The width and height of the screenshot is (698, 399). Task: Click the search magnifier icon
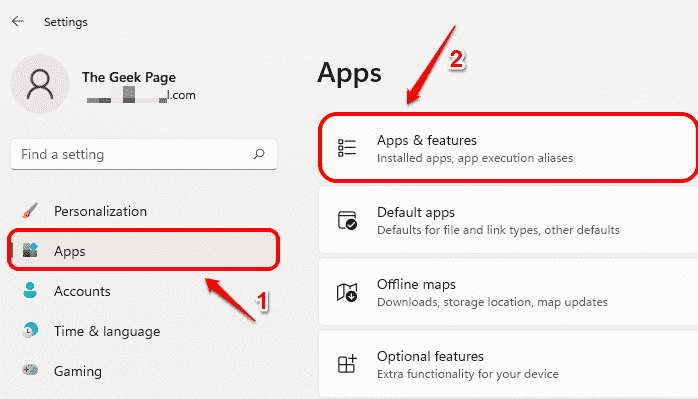click(x=259, y=154)
